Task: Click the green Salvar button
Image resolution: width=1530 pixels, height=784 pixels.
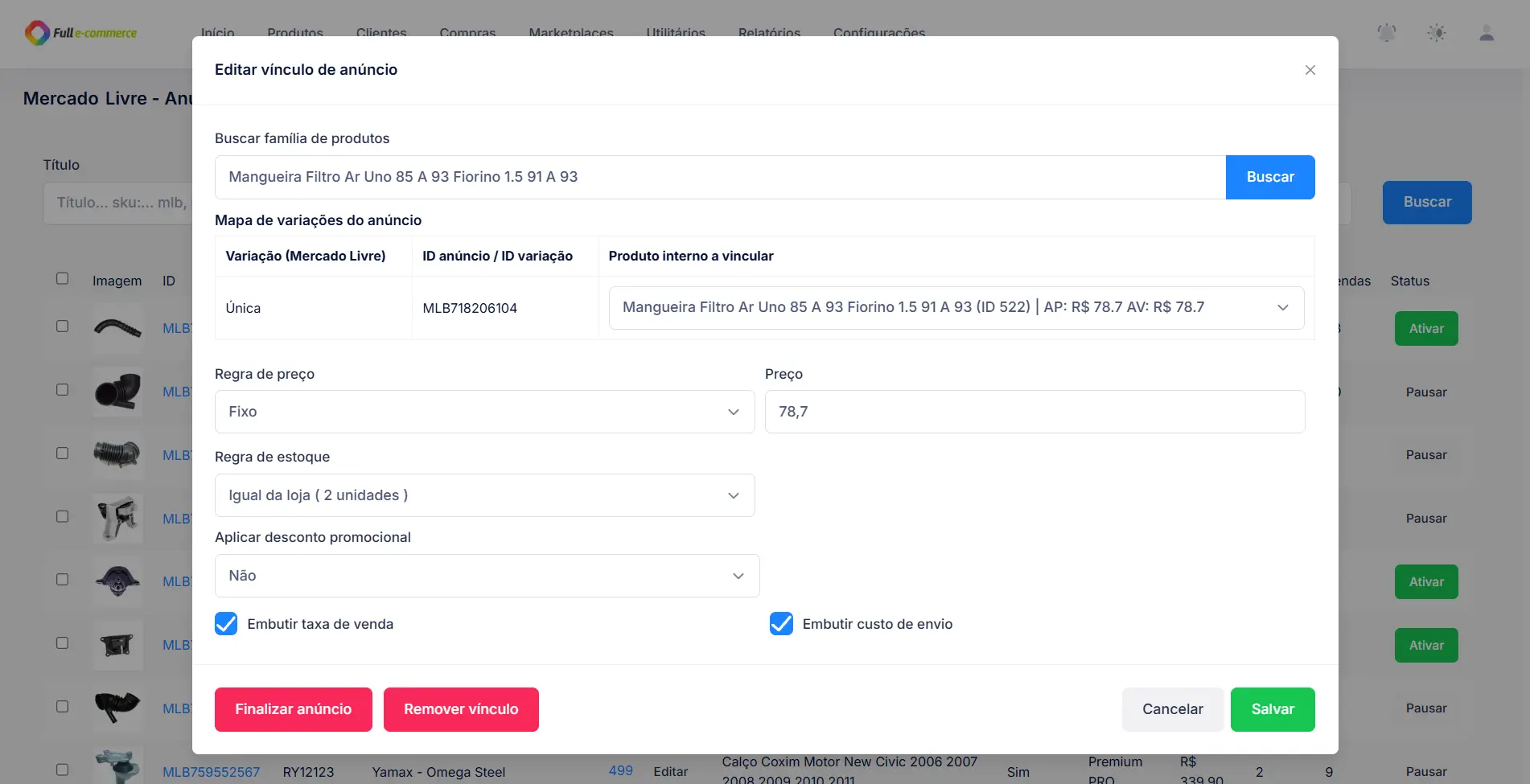Action: click(1273, 709)
